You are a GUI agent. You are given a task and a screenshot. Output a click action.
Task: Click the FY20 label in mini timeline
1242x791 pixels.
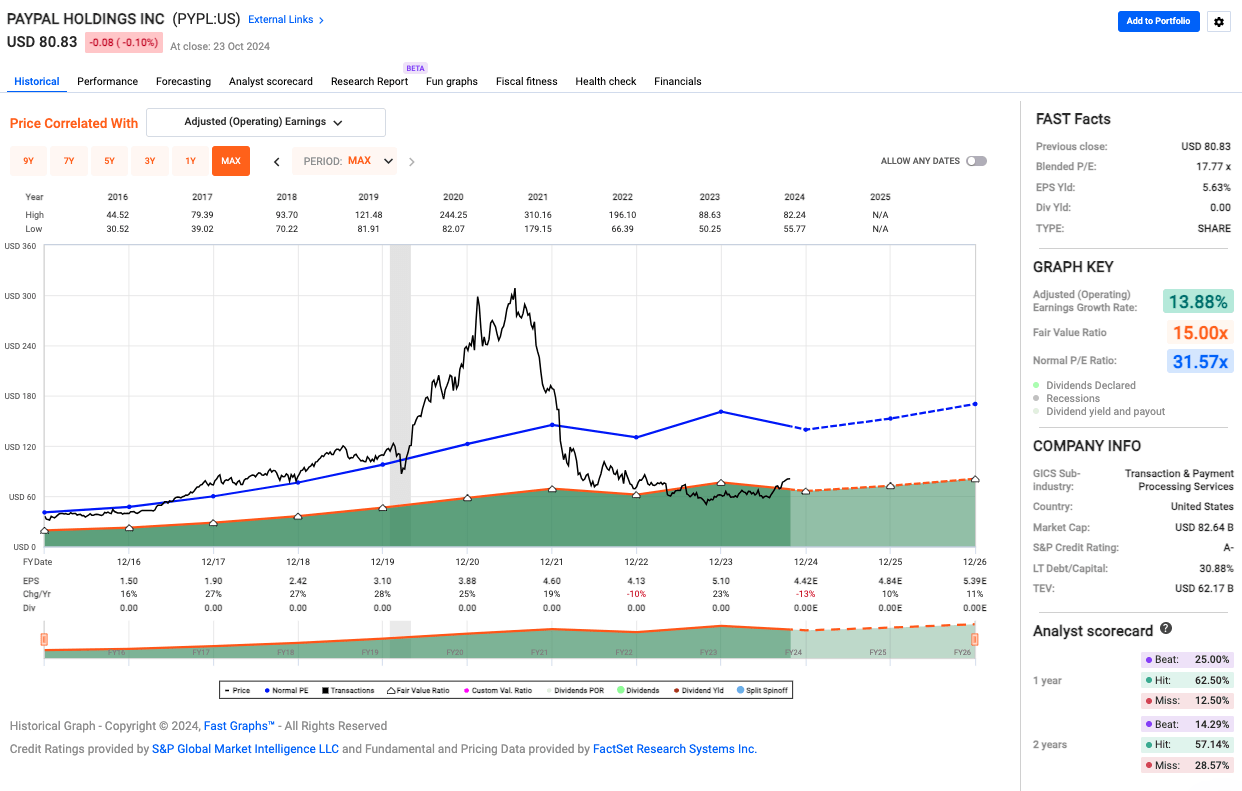pyautogui.click(x=454, y=652)
